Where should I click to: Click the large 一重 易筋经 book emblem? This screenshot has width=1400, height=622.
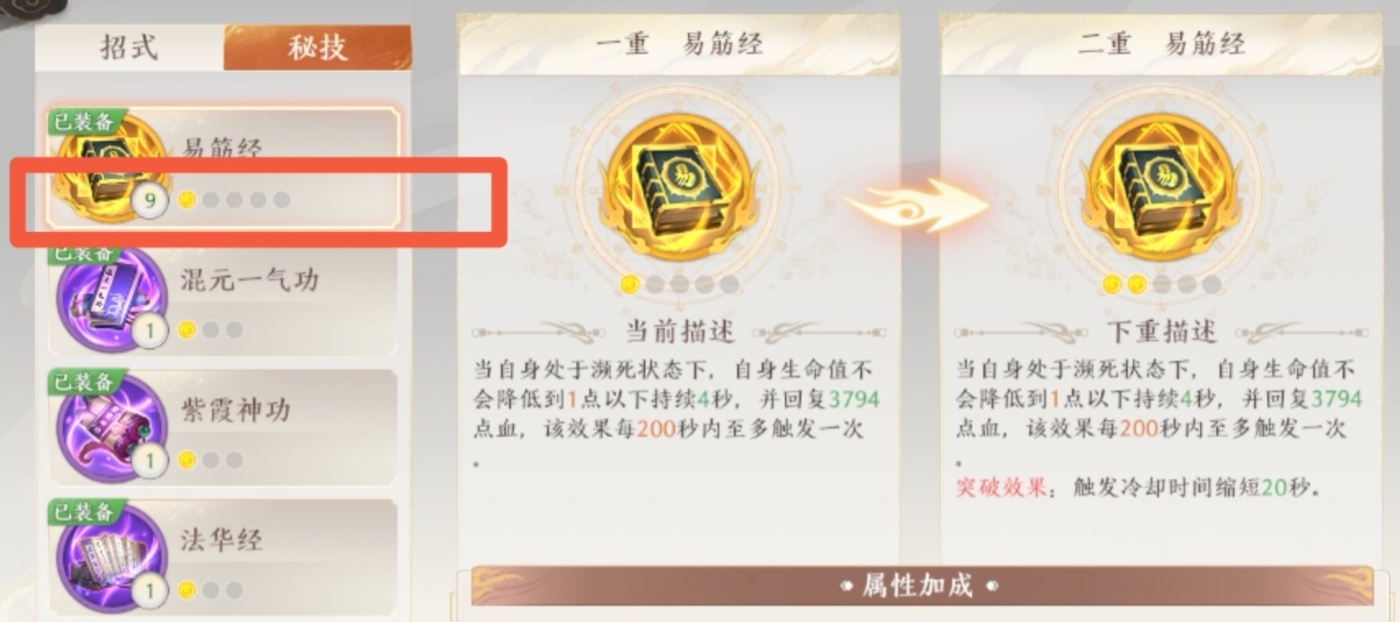[x=678, y=187]
